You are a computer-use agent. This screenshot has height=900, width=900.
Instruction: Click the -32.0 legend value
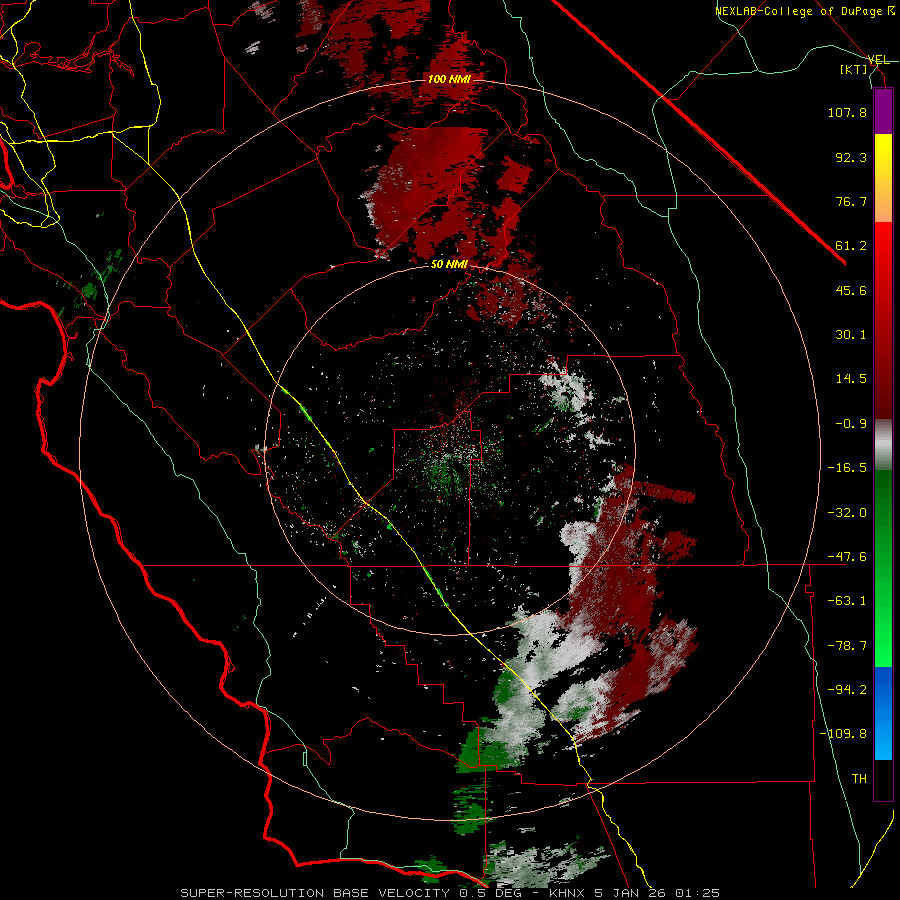[x=847, y=513]
